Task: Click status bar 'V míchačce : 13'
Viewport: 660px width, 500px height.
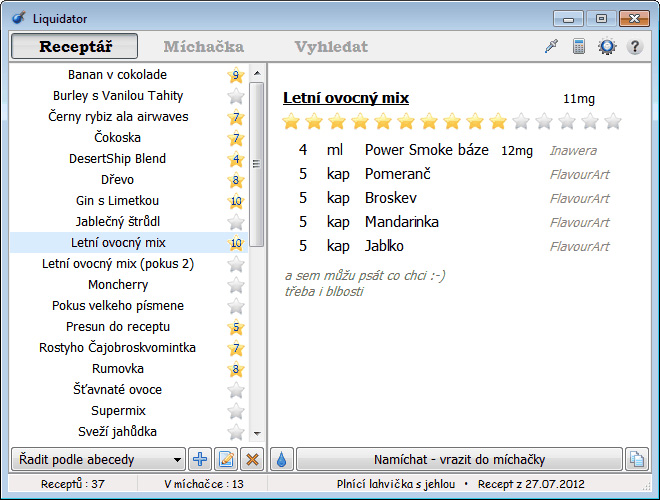Action: [x=204, y=484]
